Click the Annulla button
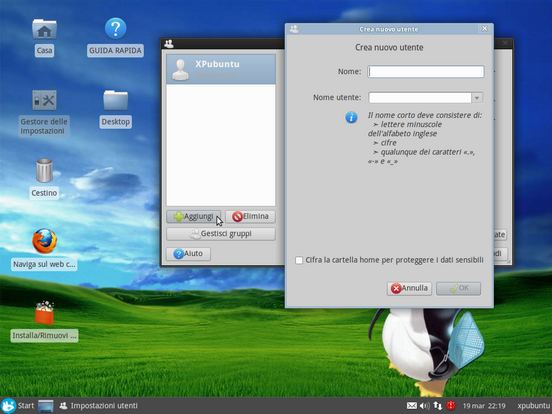 coord(409,288)
